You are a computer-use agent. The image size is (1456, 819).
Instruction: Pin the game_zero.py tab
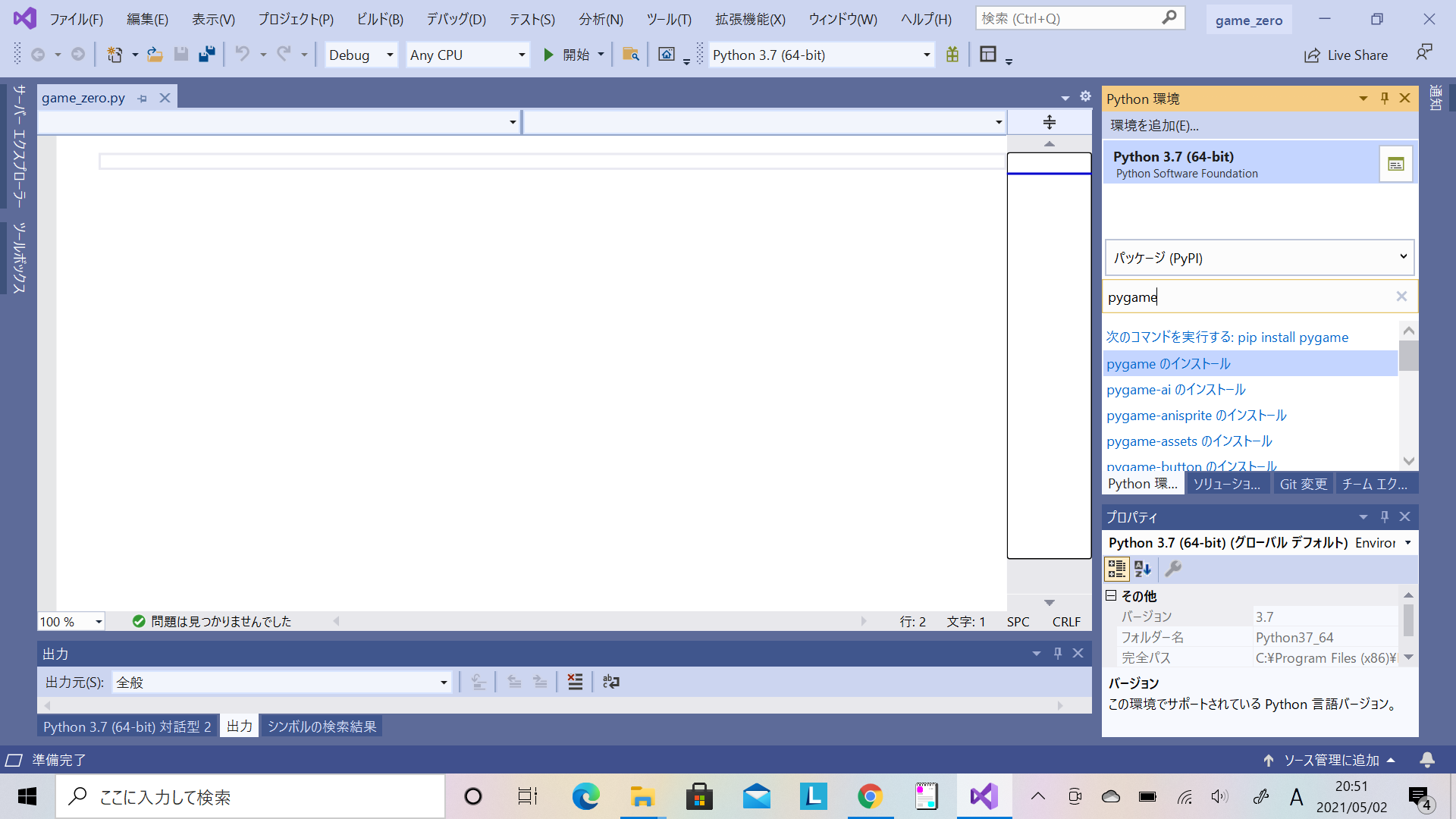(x=143, y=99)
